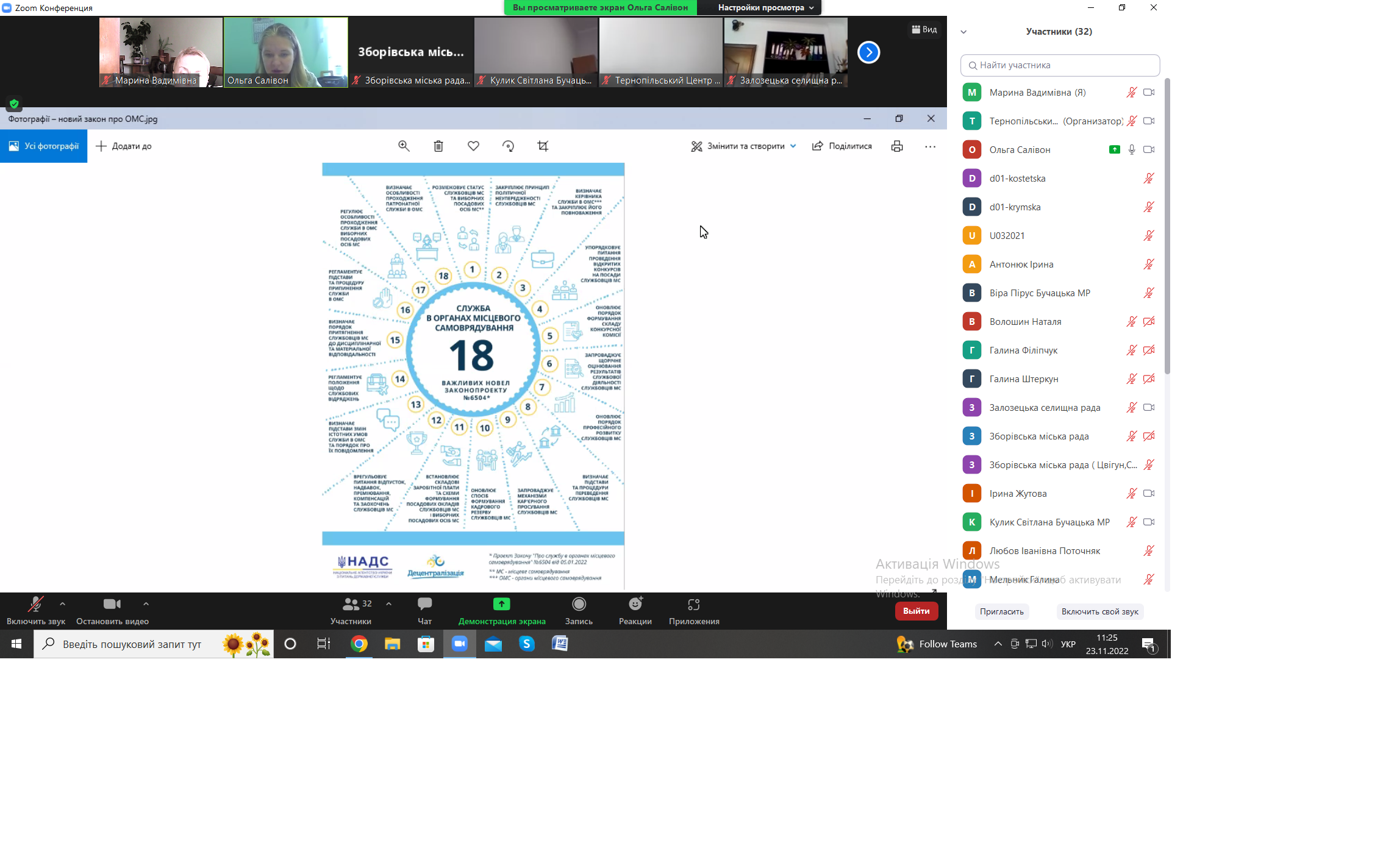1383x868 pixels.
Task: Click Windows taskbar search box
Action: (x=154, y=644)
